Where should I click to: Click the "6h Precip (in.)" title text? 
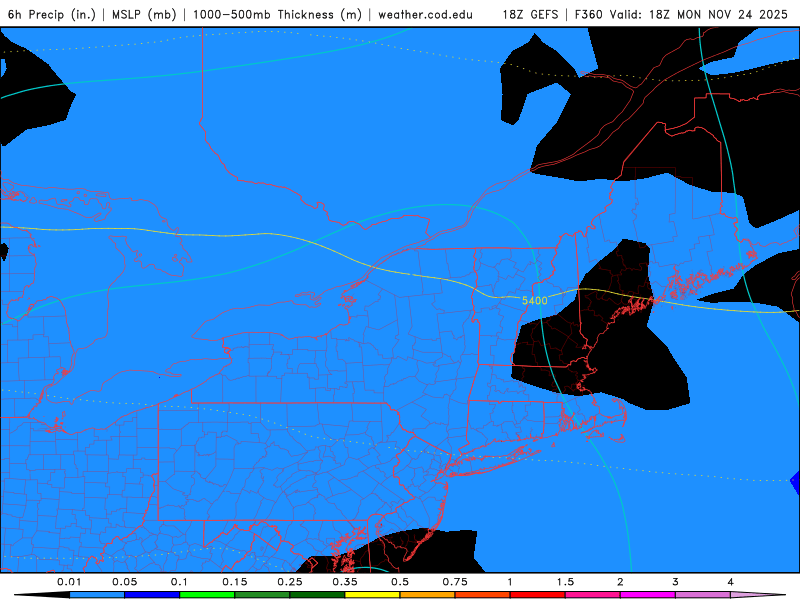[x=52, y=15]
